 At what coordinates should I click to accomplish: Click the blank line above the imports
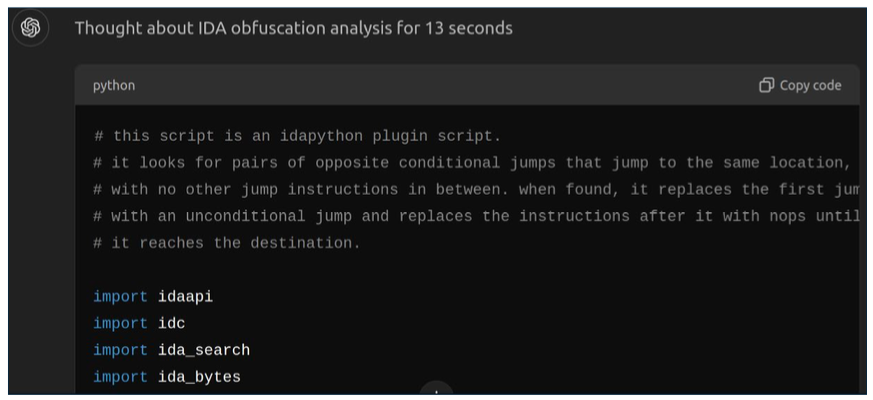[x=468, y=270]
